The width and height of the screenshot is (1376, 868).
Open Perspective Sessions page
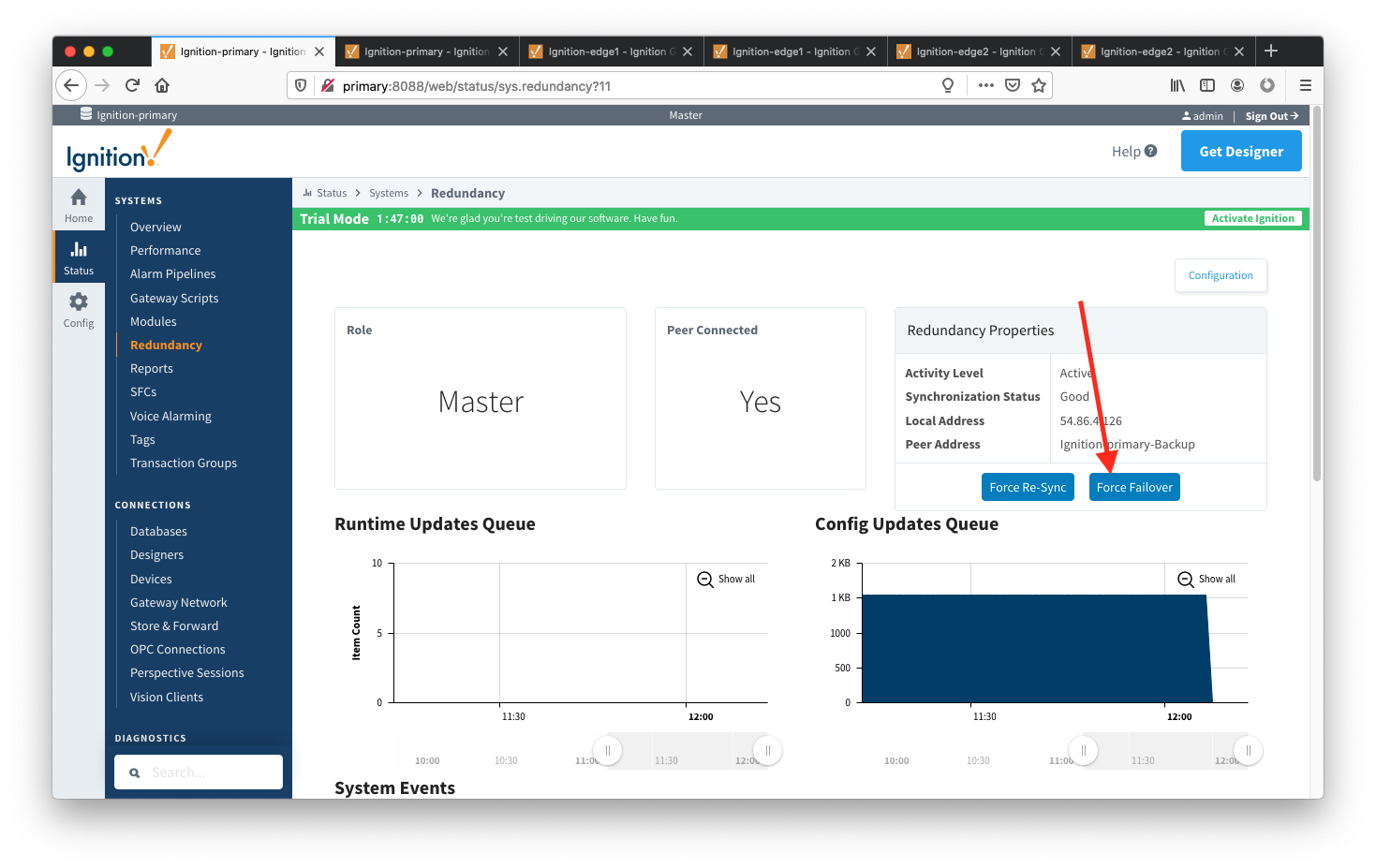[187, 672]
